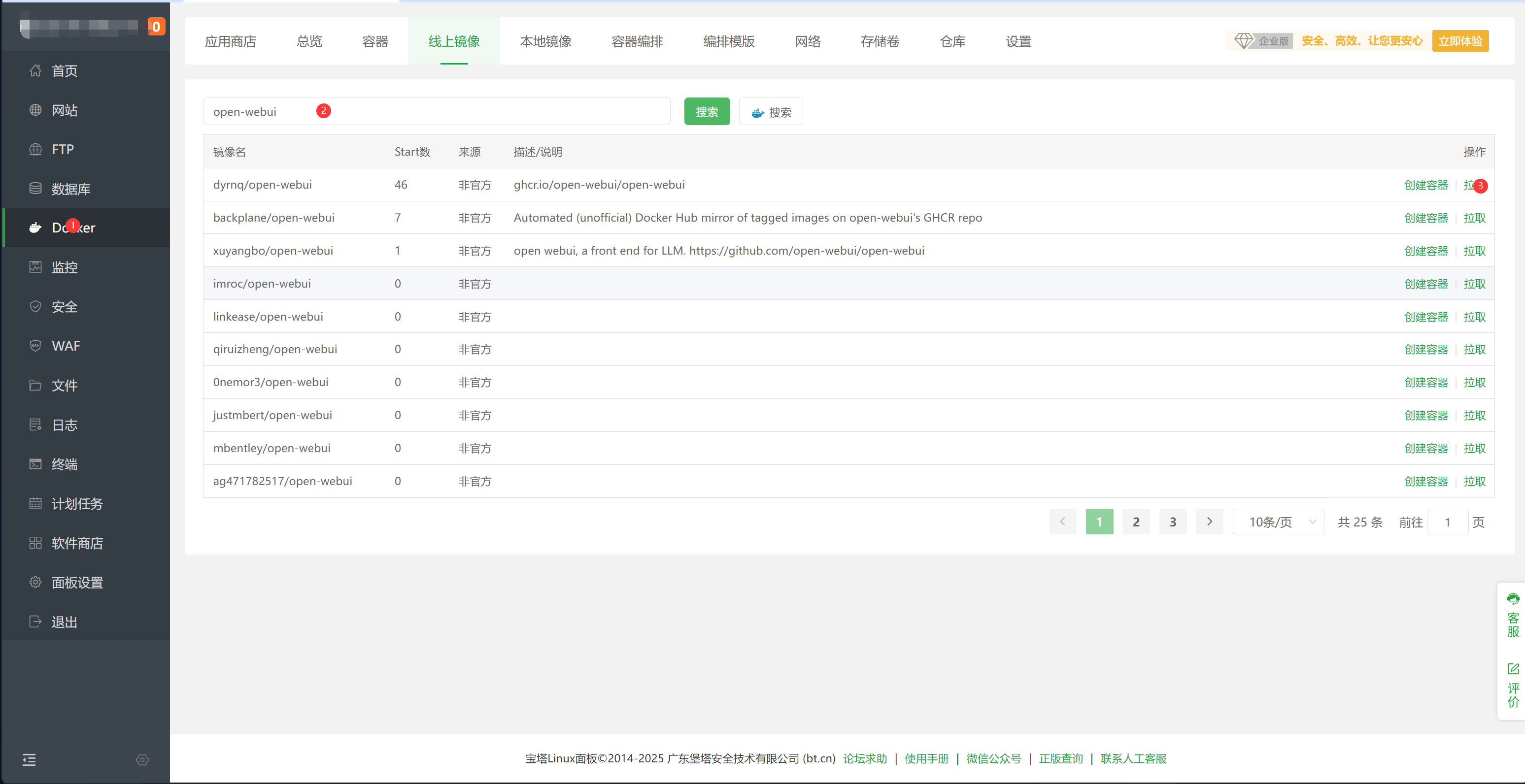Switch to the 本地镜像 tab
Image resolution: width=1525 pixels, height=784 pixels.
click(x=545, y=41)
